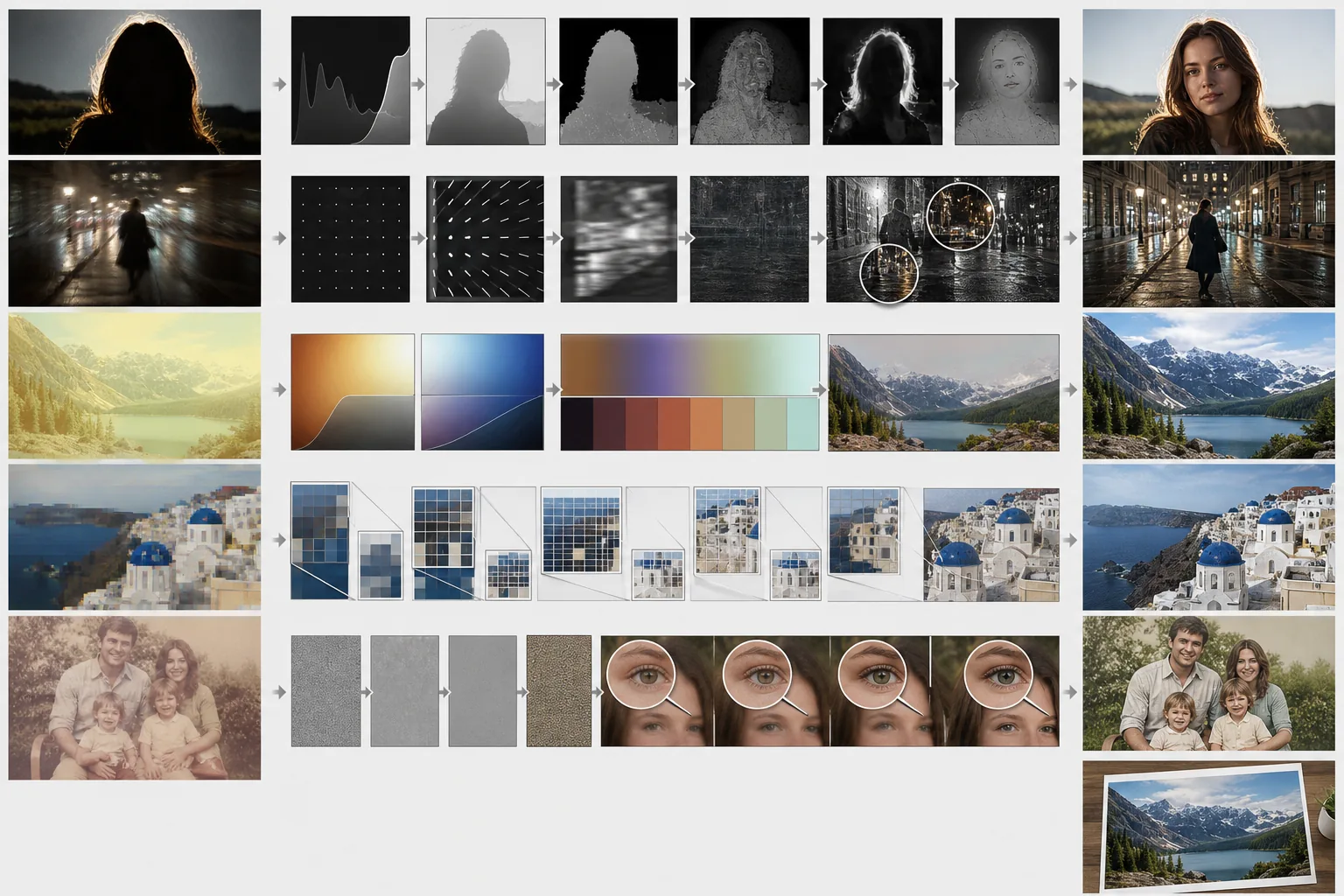The image size is (1344, 896).
Task: Click the lower magnified wet pavement circle
Action: tap(890, 273)
